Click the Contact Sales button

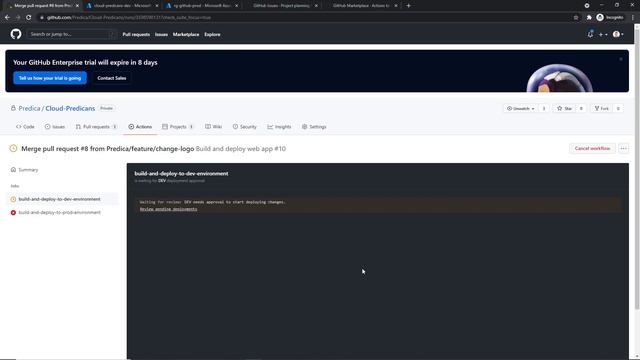click(x=111, y=78)
